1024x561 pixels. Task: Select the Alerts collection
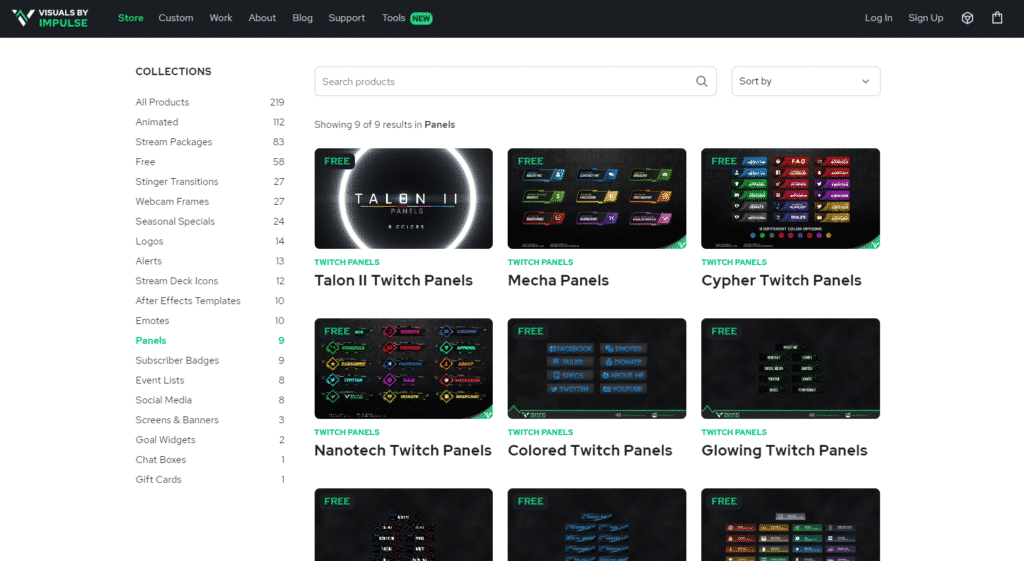(x=148, y=261)
